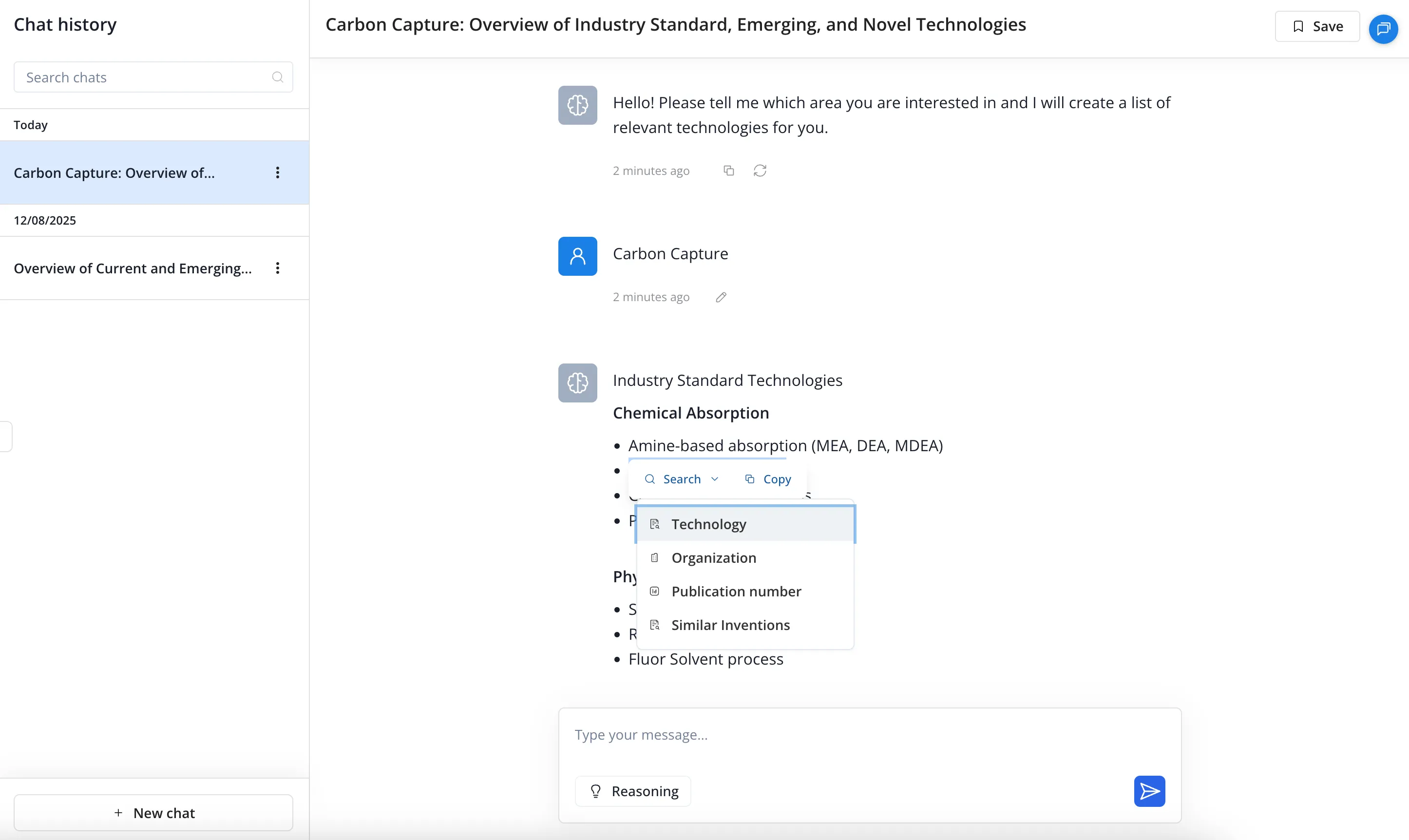Start a New chat
The height and width of the screenshot is (840, 1409).
[153, 813]
